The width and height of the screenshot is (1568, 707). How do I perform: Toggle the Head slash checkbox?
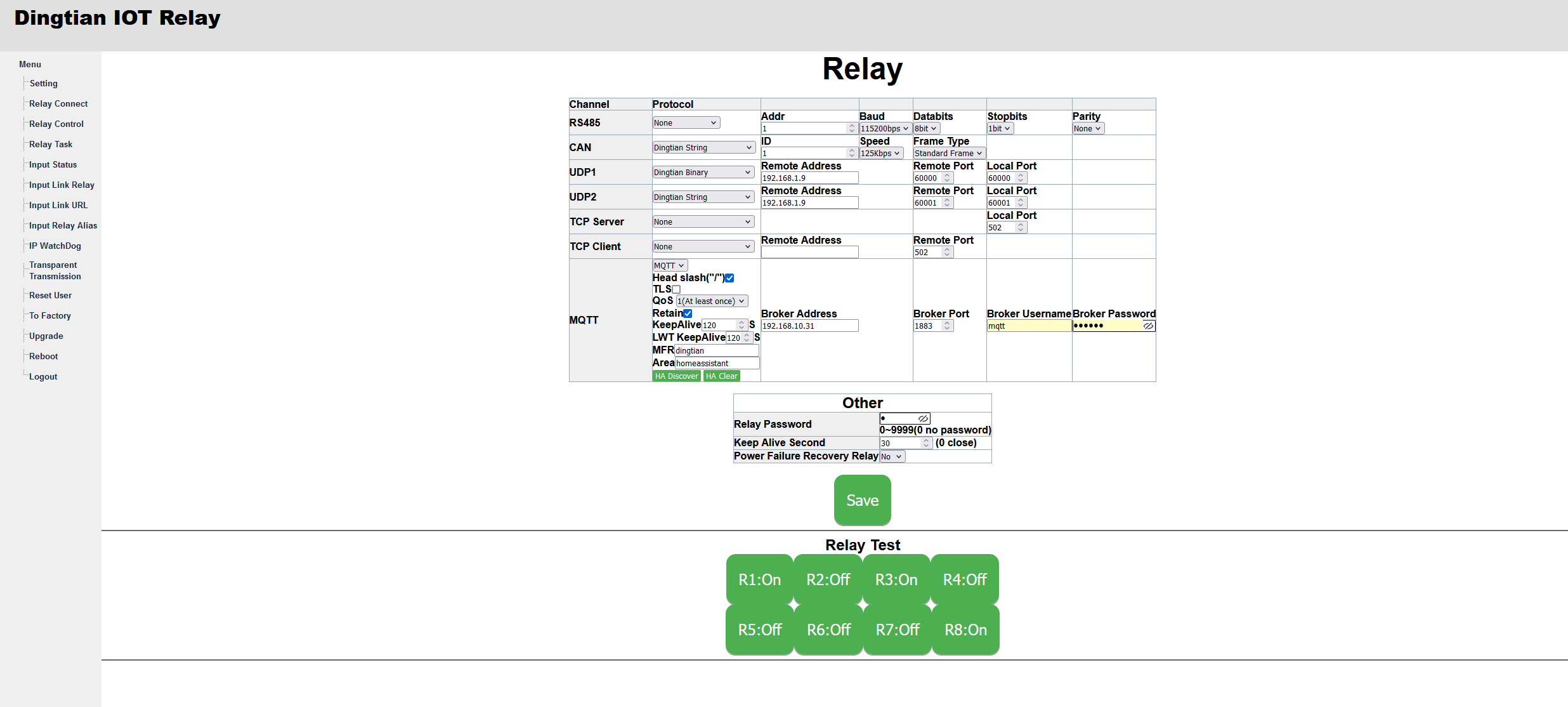point(729,278)
